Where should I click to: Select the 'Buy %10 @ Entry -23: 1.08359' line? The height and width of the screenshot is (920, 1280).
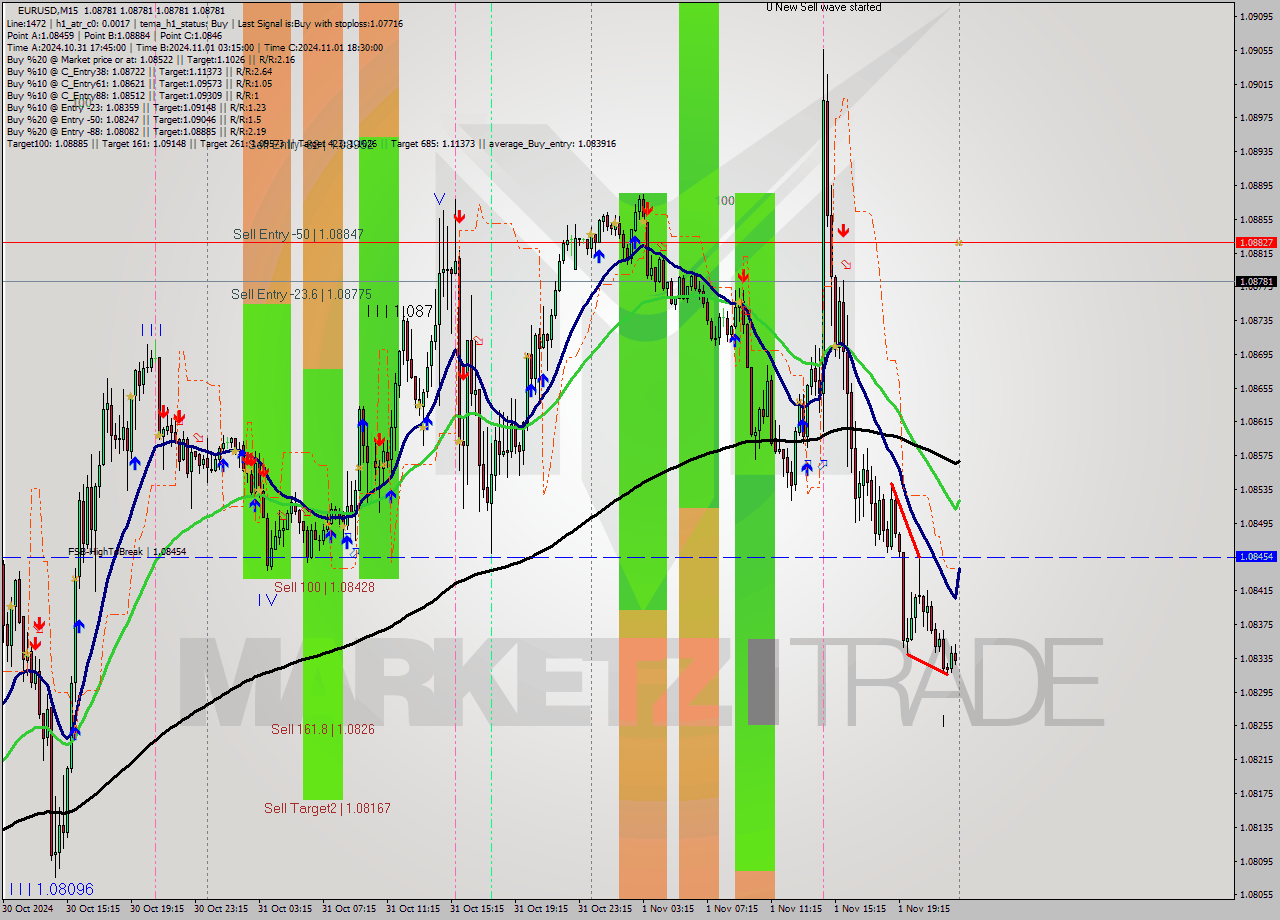136,107
